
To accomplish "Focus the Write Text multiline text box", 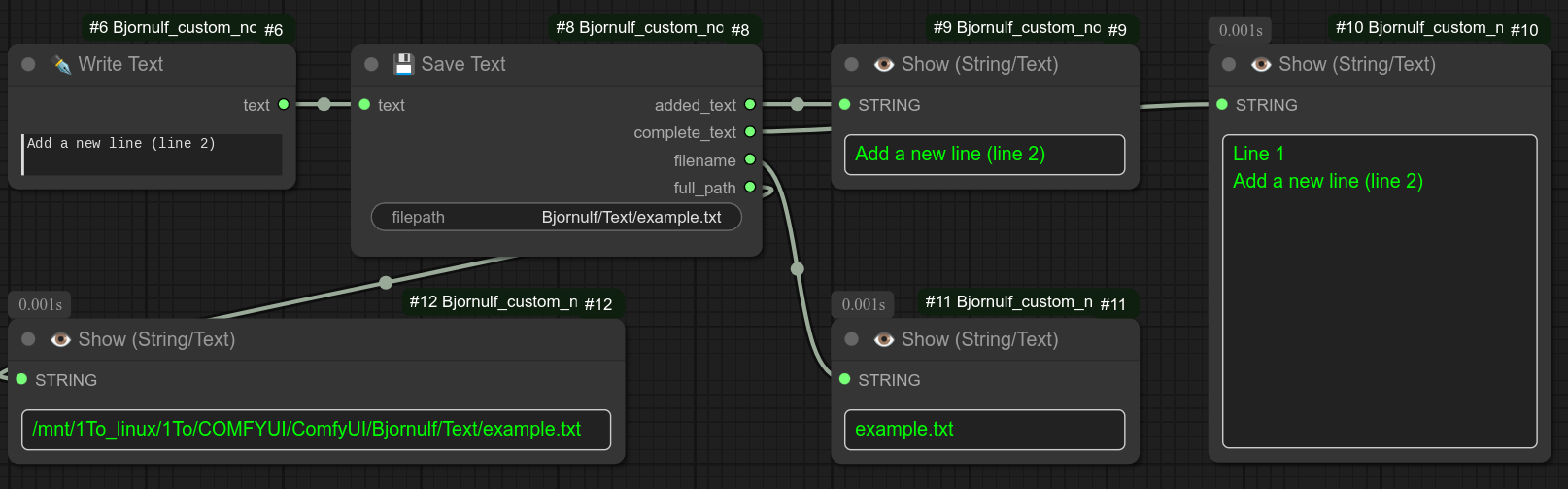I will [153, 155].
